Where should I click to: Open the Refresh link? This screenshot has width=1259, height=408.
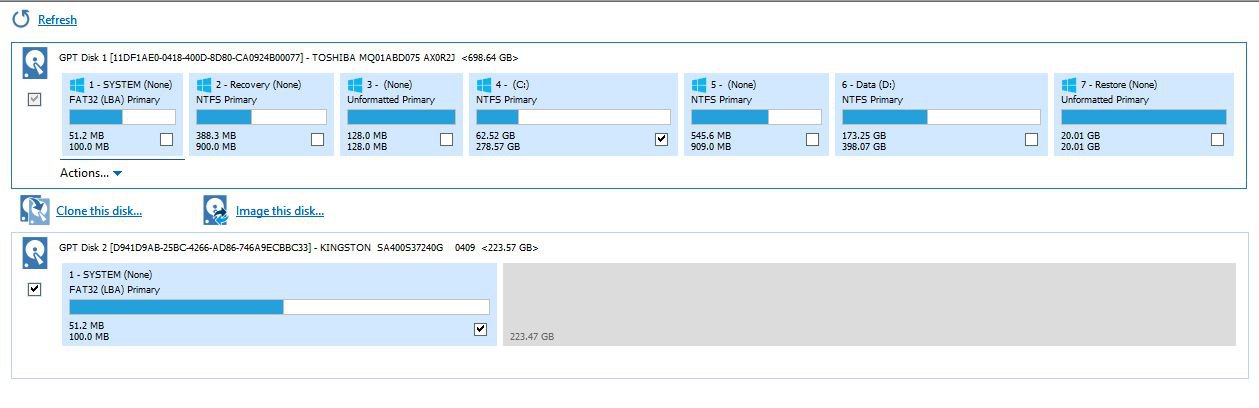point(57,20)
